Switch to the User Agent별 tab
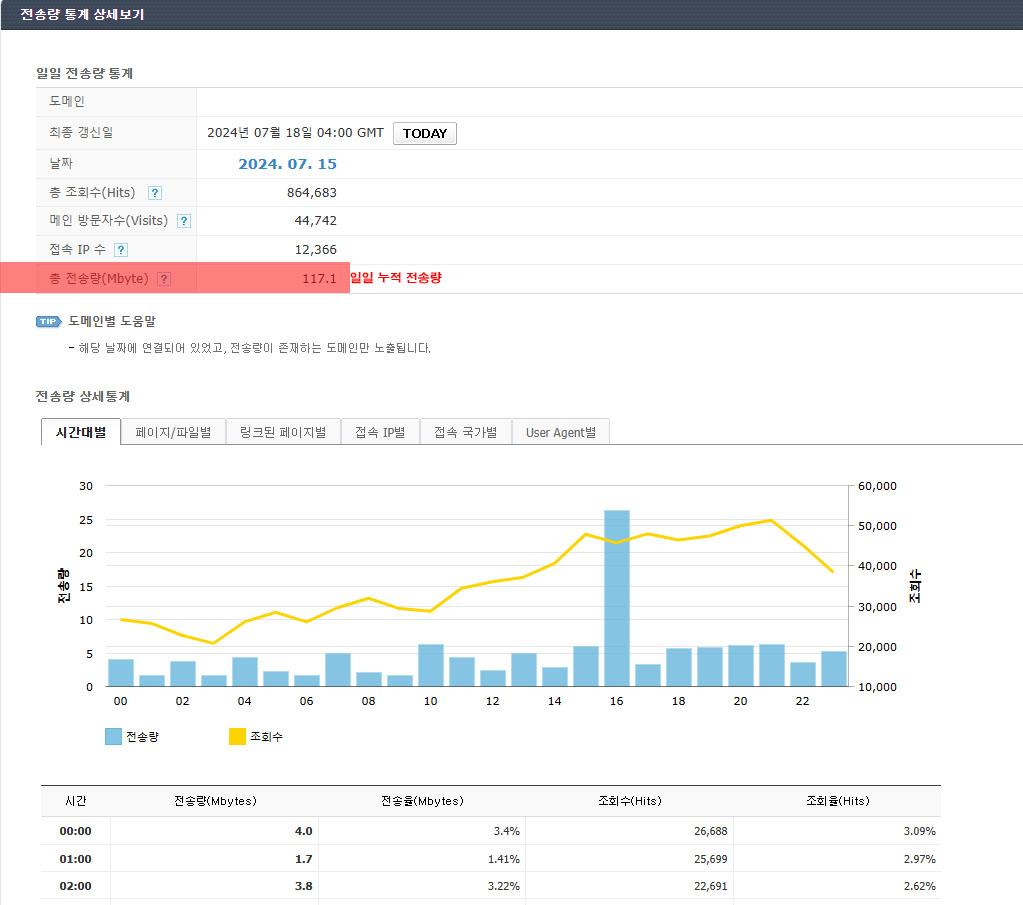The image size is (1023, 905). [x=561, y=432]
